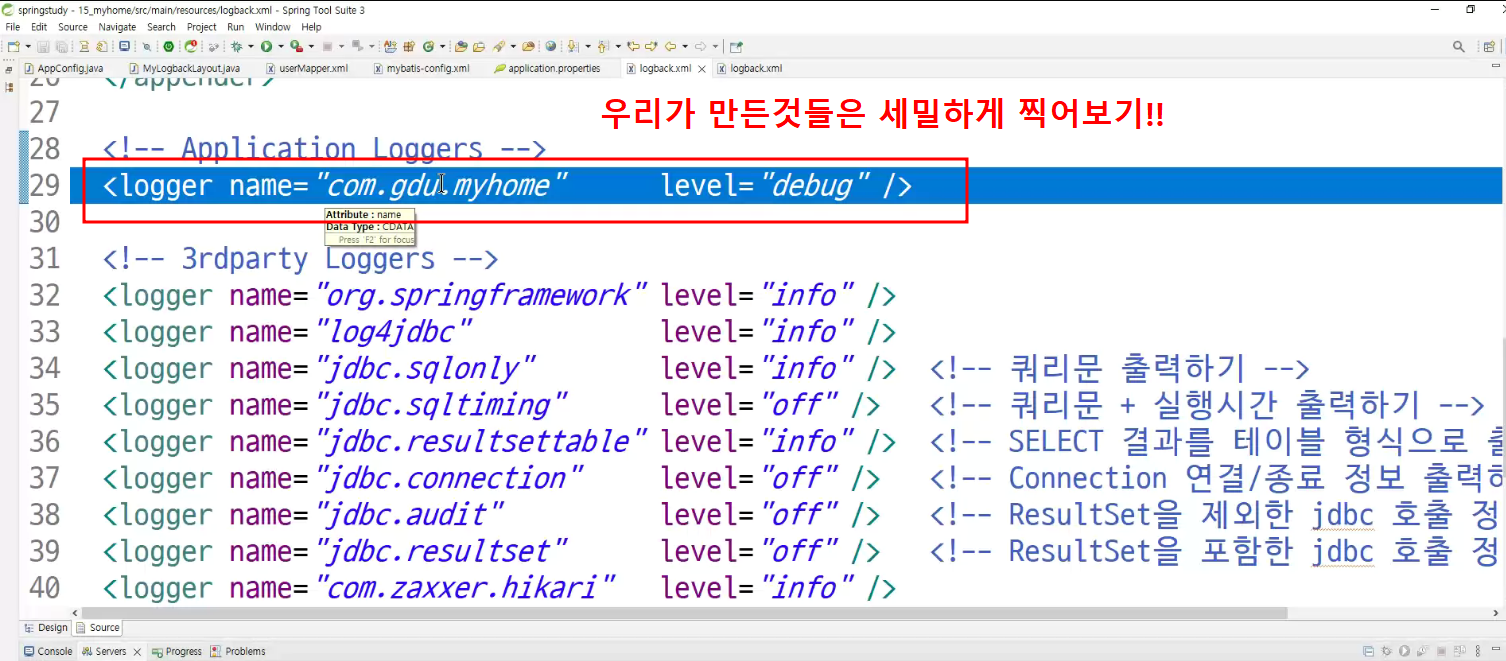Open the Window menu

click(x=273, y=27)
